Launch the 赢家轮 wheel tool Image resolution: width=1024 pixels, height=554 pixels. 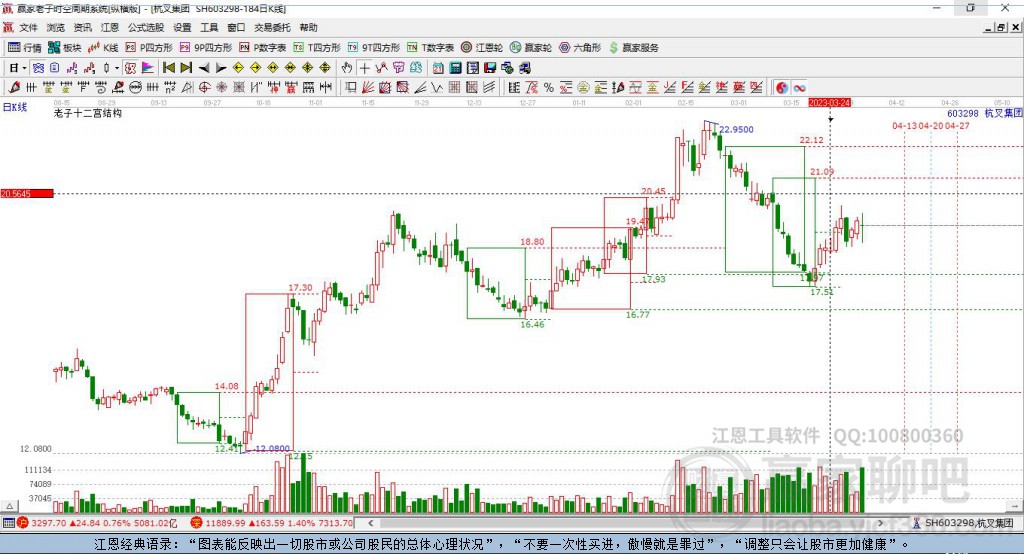[531, 47]
